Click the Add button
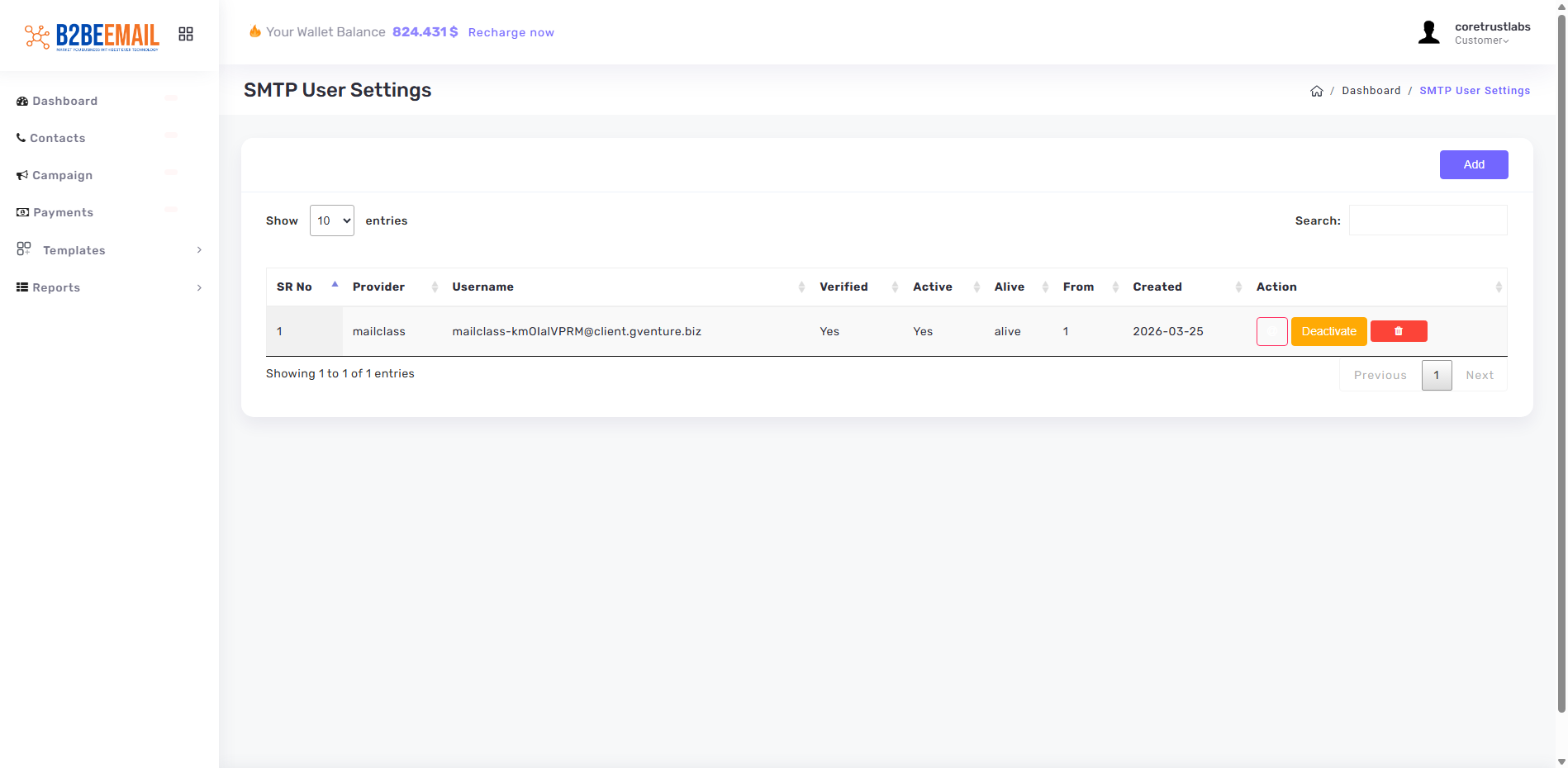1568x768 pixels. pyautogui.click(x=1473, y=164)
